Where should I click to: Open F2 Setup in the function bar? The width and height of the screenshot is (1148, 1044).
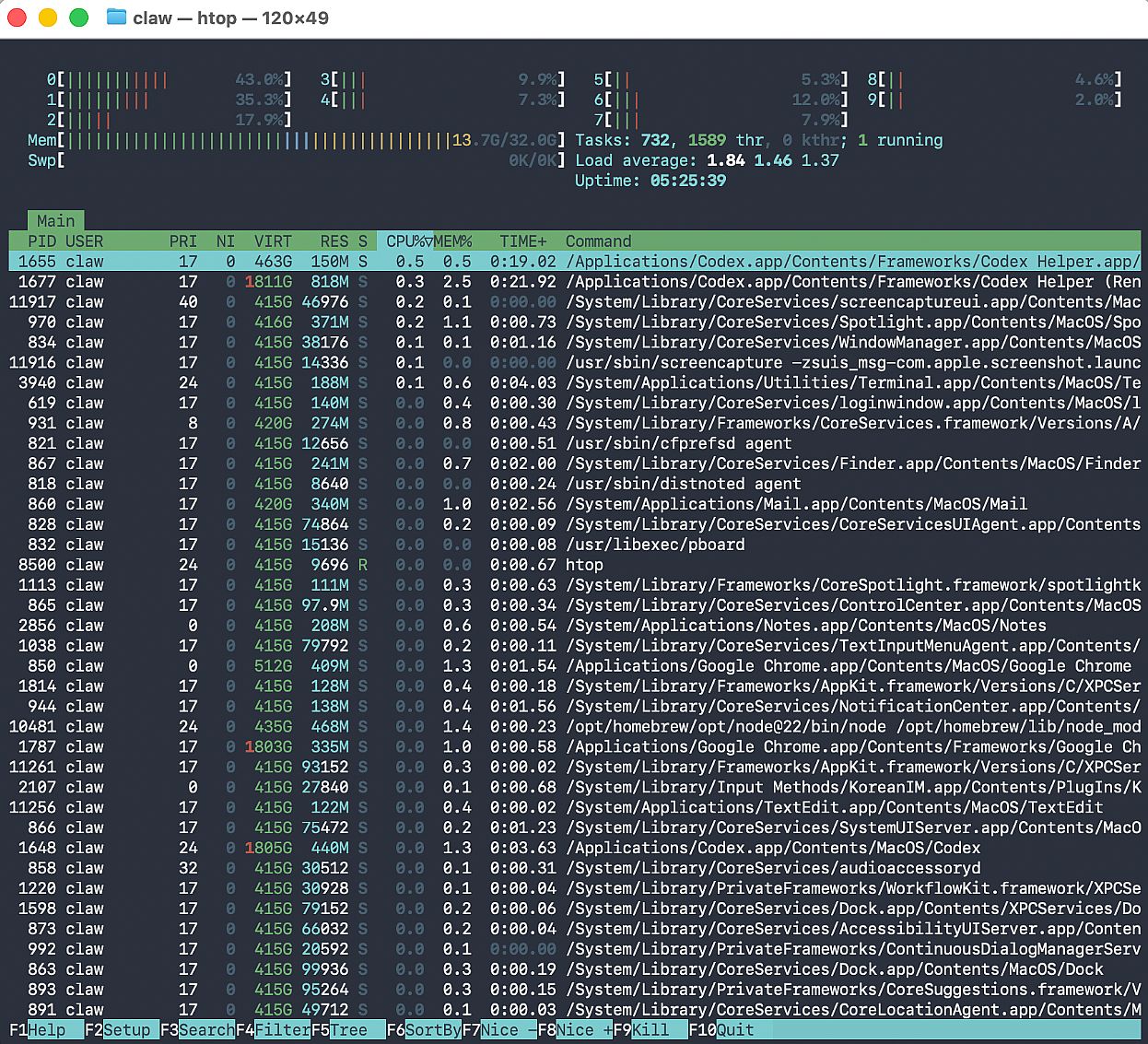point(122,1030)
